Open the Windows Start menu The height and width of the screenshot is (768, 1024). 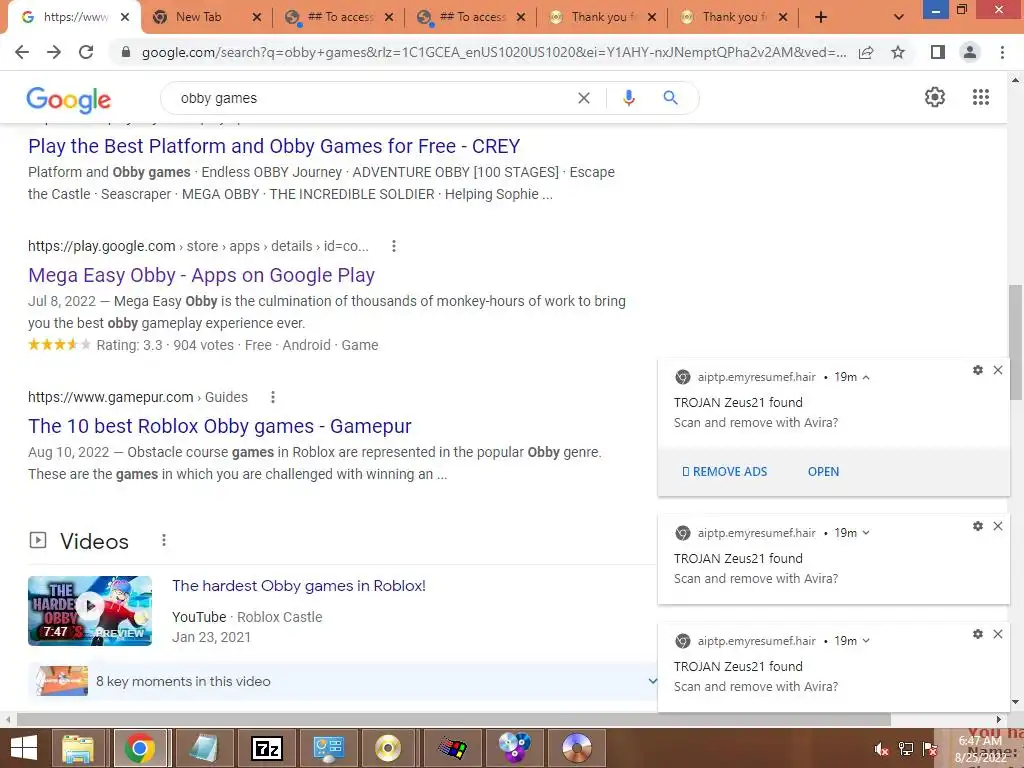[x=24, y=748]
